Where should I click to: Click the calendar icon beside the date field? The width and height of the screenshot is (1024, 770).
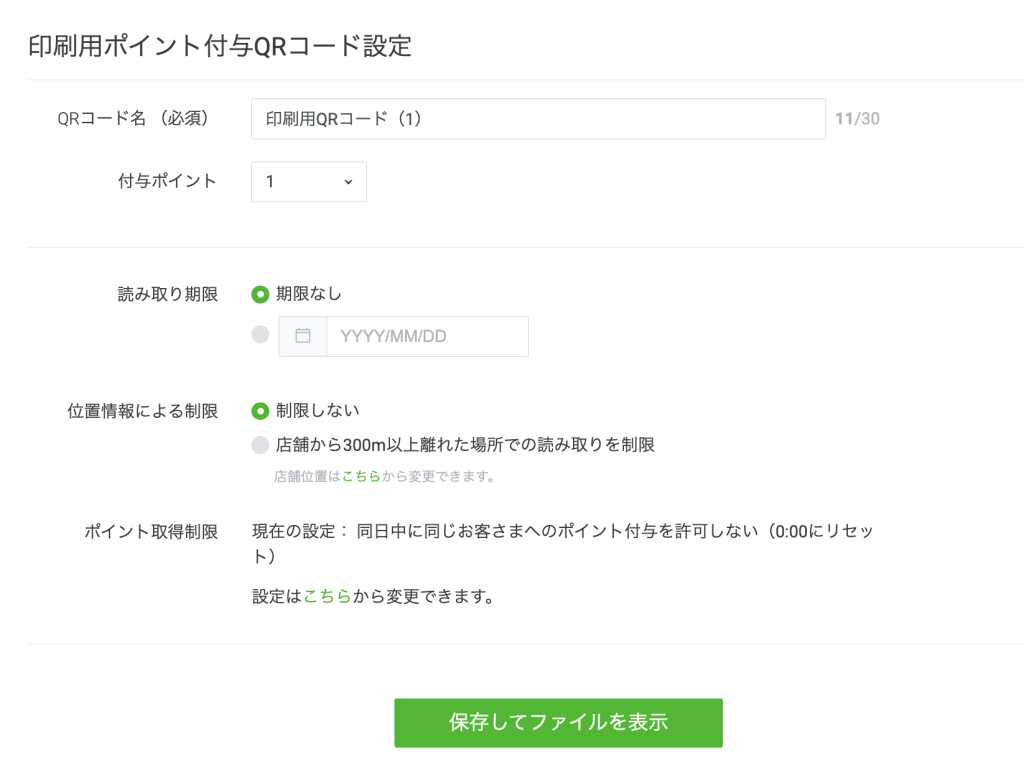303,336
